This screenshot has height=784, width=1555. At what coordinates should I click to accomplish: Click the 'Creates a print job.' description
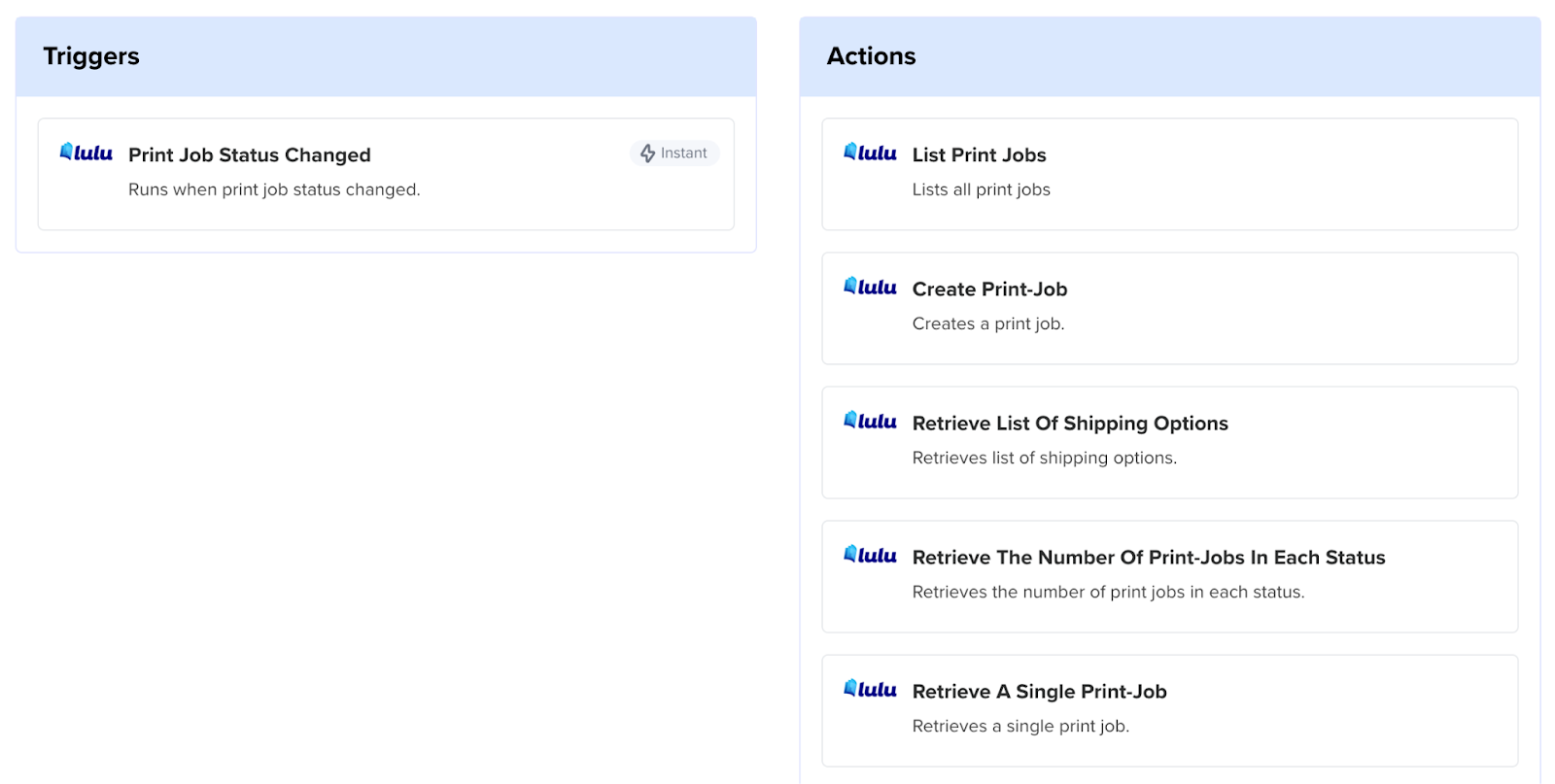pos(988,324)
